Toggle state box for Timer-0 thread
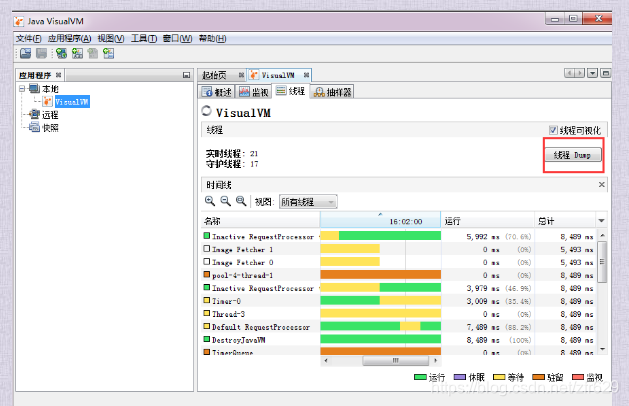 207,300
